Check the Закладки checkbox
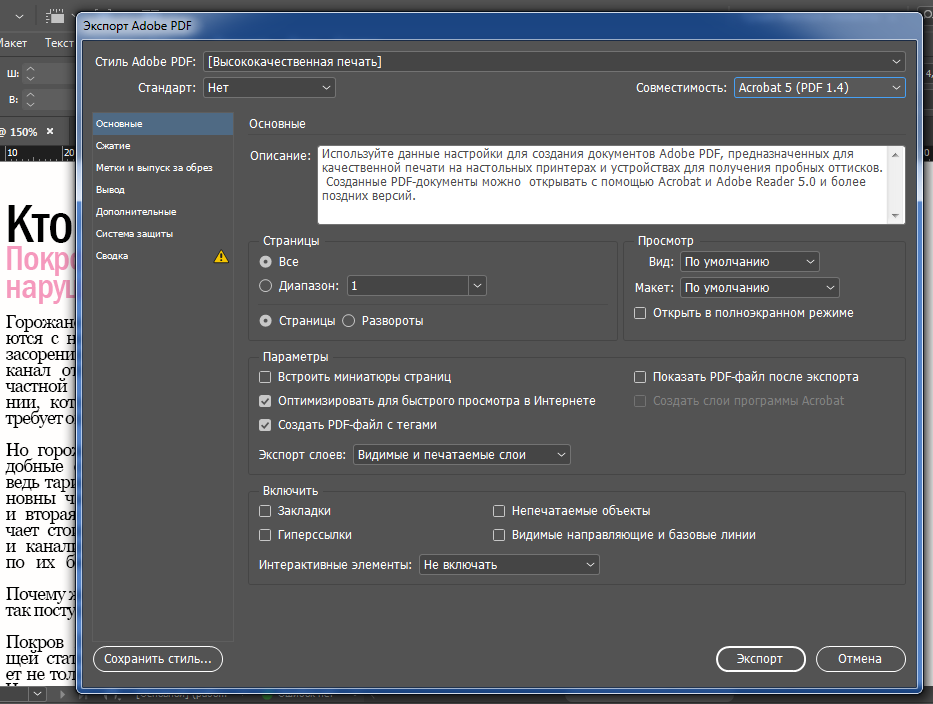 tap(265, 511)
